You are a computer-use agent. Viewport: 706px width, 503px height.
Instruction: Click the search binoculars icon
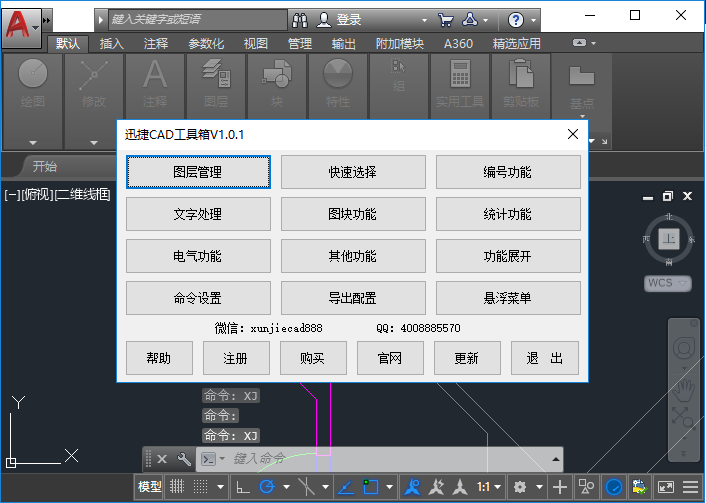(x=300, y=20)
